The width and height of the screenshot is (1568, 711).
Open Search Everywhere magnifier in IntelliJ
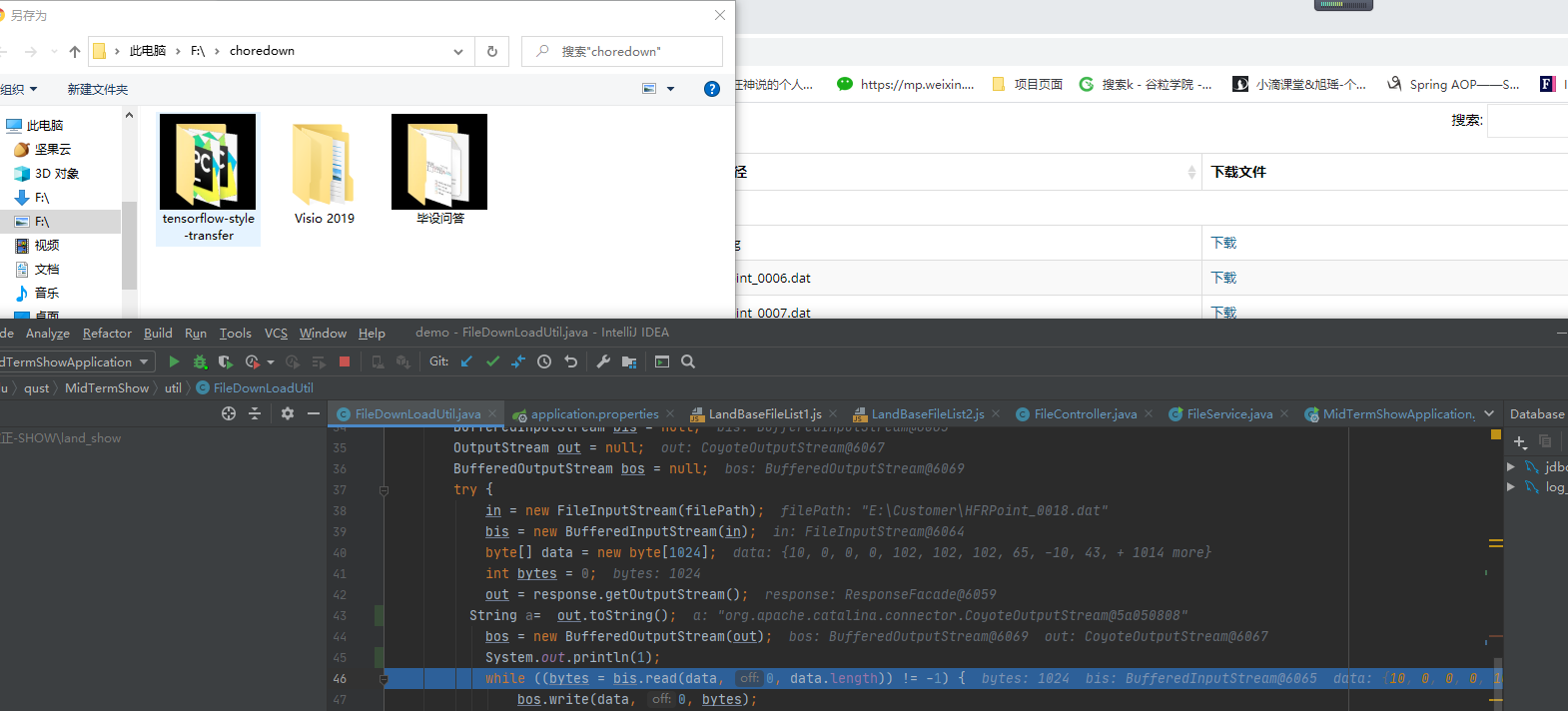[x=688, y=361]
